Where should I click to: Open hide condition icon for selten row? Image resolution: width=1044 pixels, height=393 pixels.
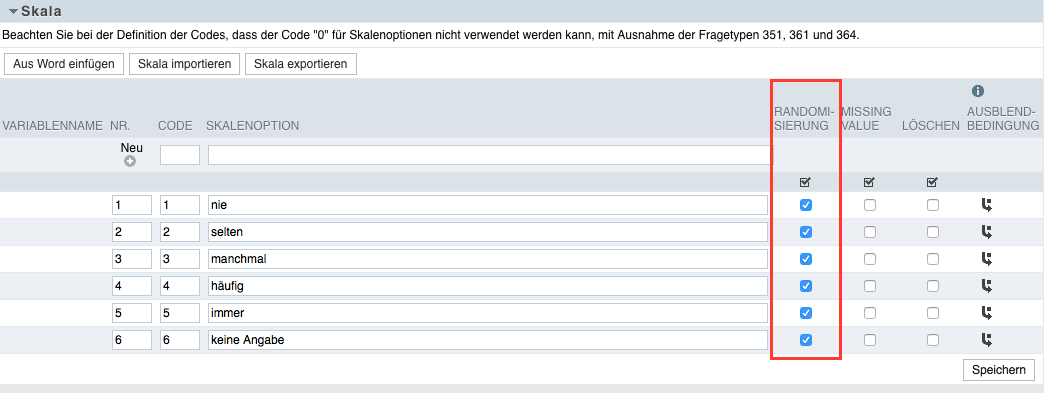(987, 232)
